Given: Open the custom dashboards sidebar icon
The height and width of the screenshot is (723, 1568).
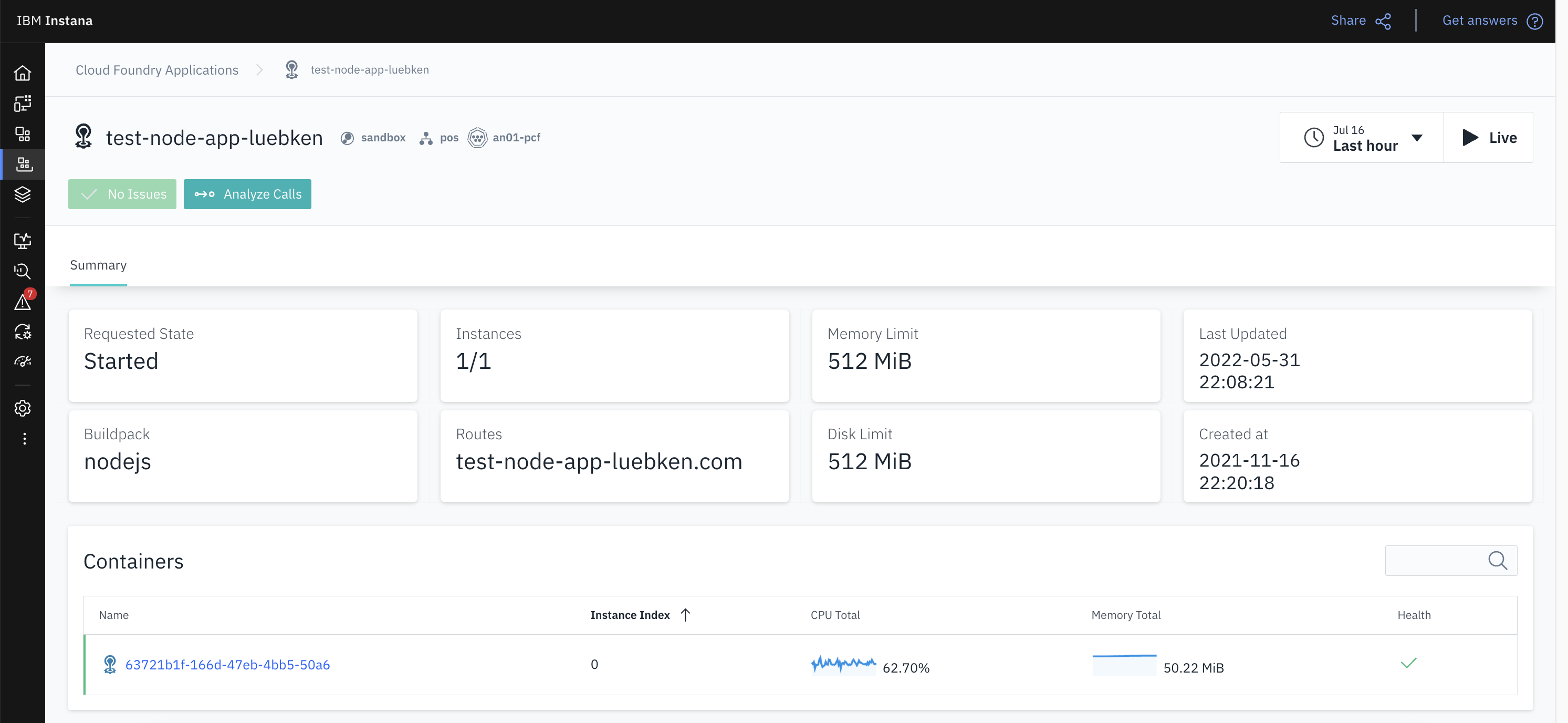Looking at the screenshot, I should click(23, 104).
